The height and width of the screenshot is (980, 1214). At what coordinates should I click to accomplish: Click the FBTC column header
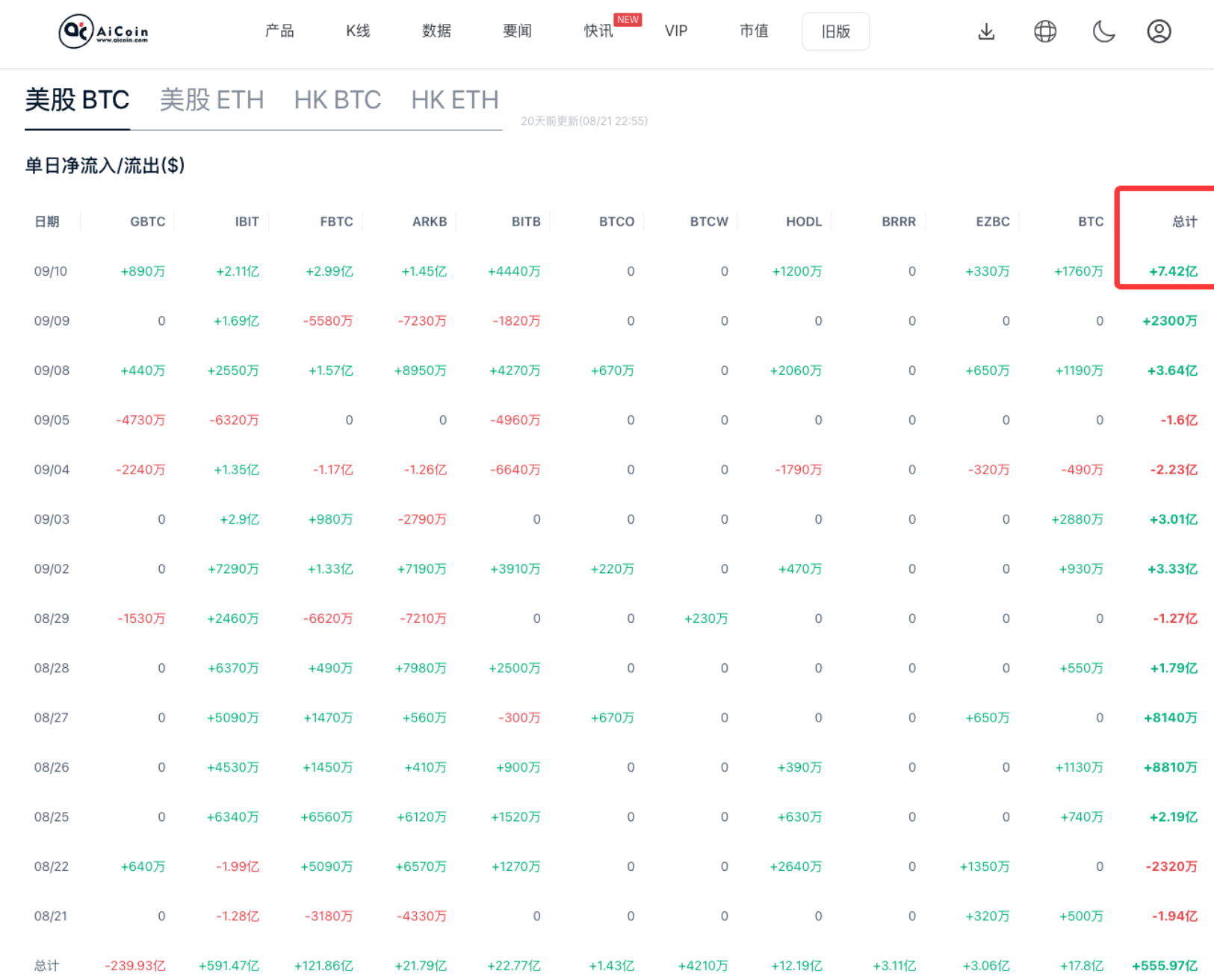[x=336, y=221]
